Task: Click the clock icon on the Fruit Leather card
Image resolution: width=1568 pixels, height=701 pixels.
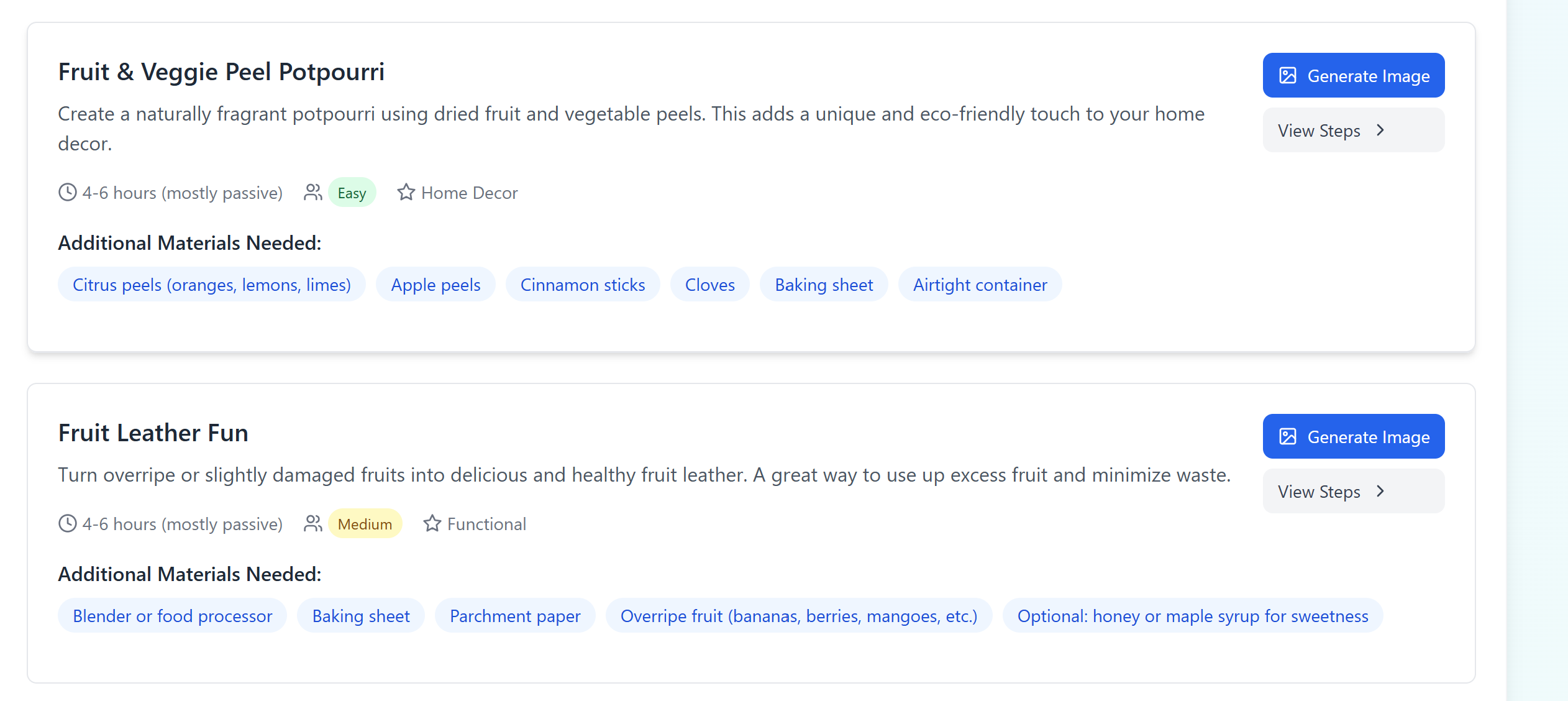Action: (67, 524)
